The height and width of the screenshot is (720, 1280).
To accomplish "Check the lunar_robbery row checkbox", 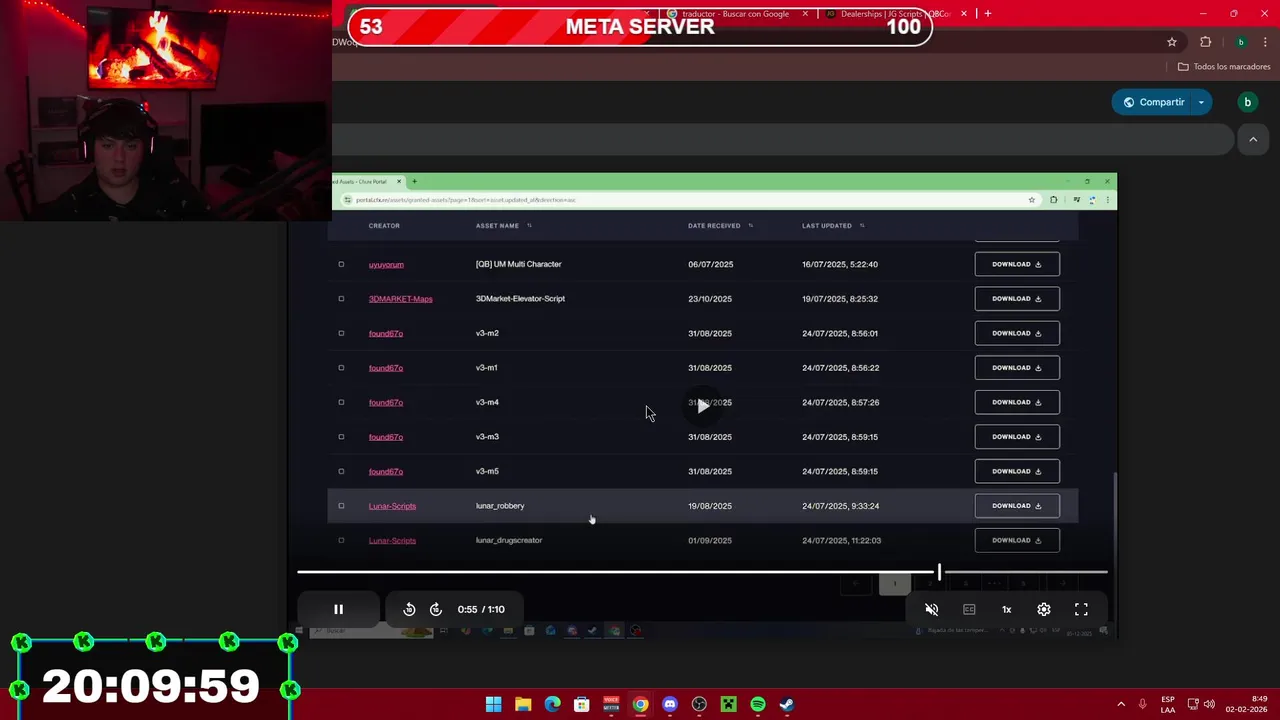I will (341, 506).
